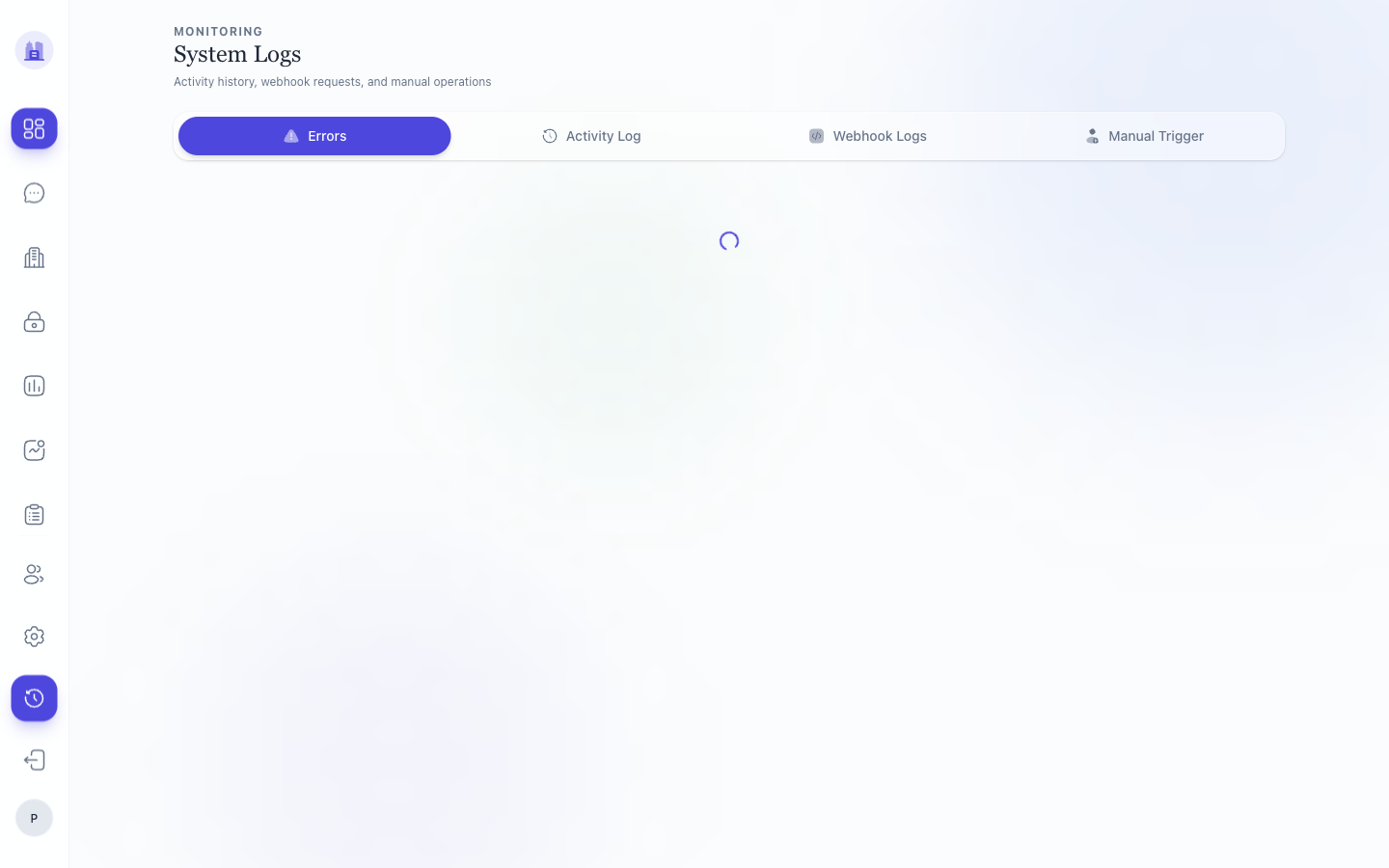Viewport: 1389px width, 868px height.
Task: Click the warning triangle icon on Errors
Action: click(291, 136)
